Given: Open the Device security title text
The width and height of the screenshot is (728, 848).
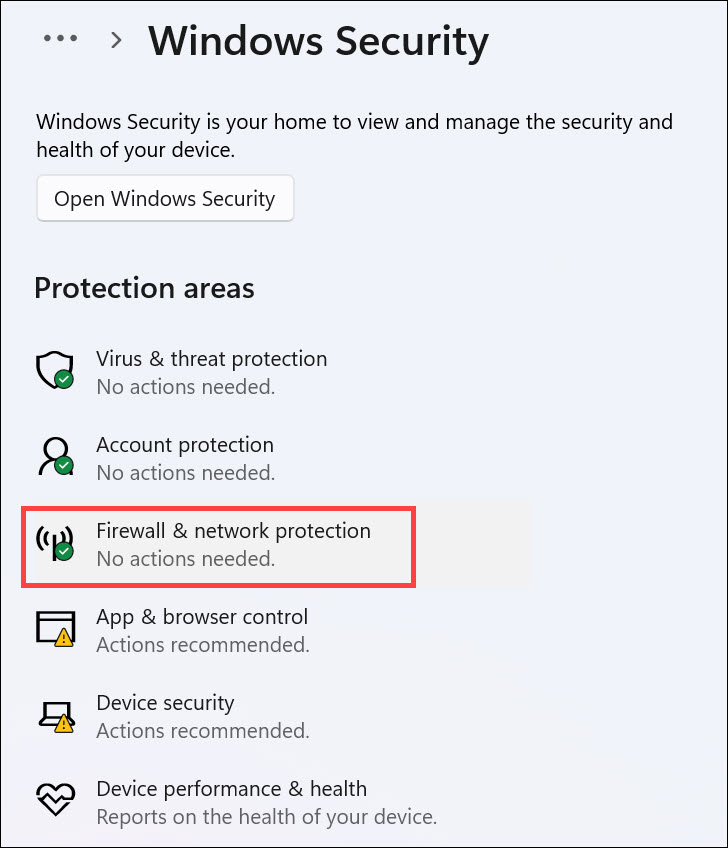Looking at the screenshot, I should (165, 702).
